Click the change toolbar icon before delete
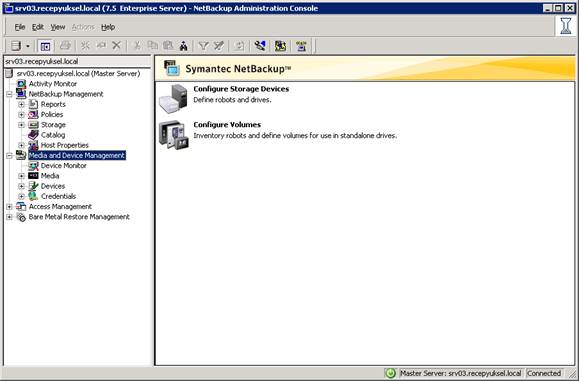Screen dimensions: 579x381 pos(101,46)
